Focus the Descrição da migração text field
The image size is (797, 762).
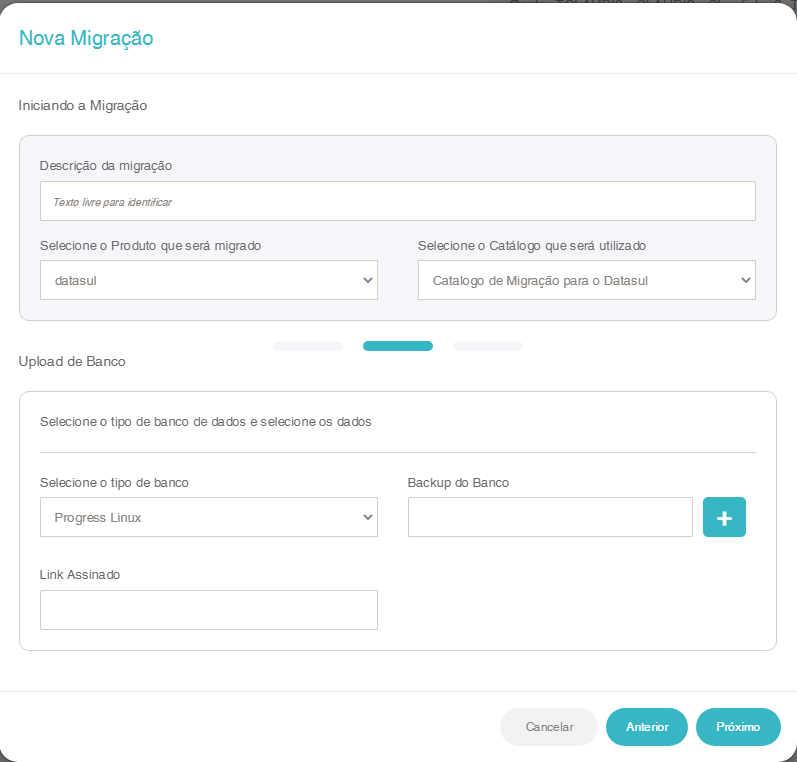(397, 201)
